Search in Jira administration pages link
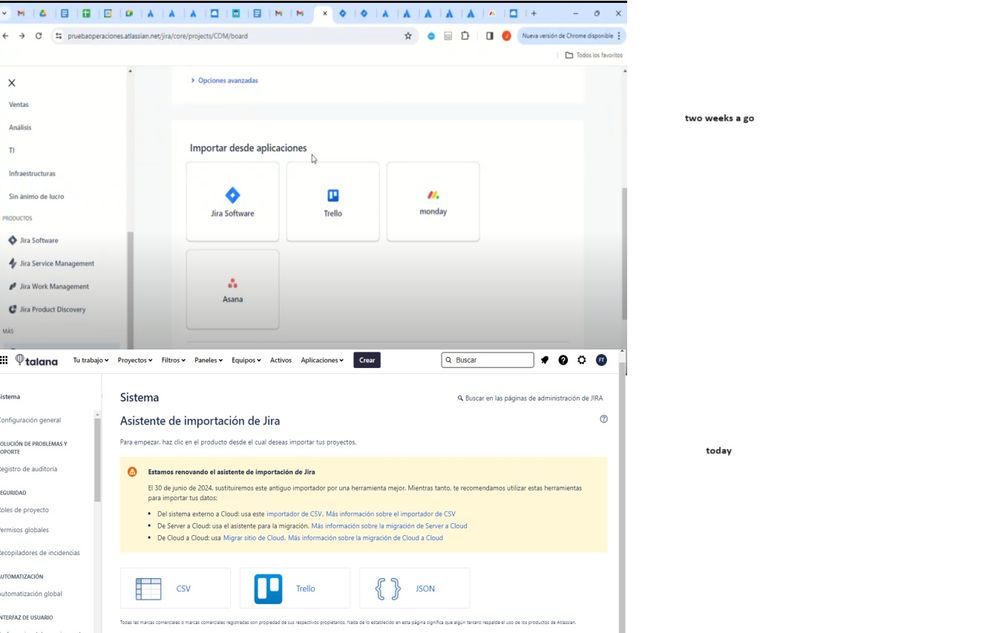This screenshot has width=999, height=633. click(530, 398)
